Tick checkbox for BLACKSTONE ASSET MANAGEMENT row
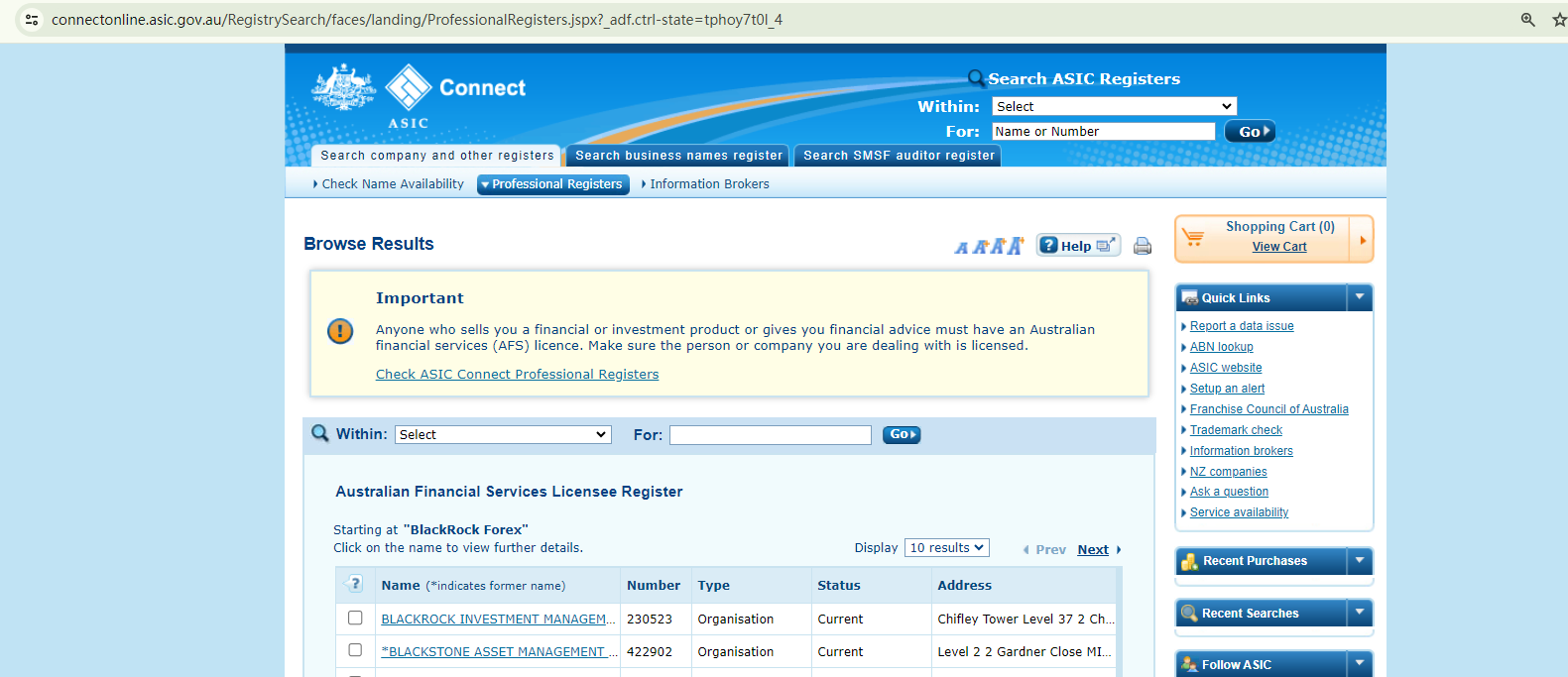Viewport: 1568px width, 677px height. click(x=355, y=650)
